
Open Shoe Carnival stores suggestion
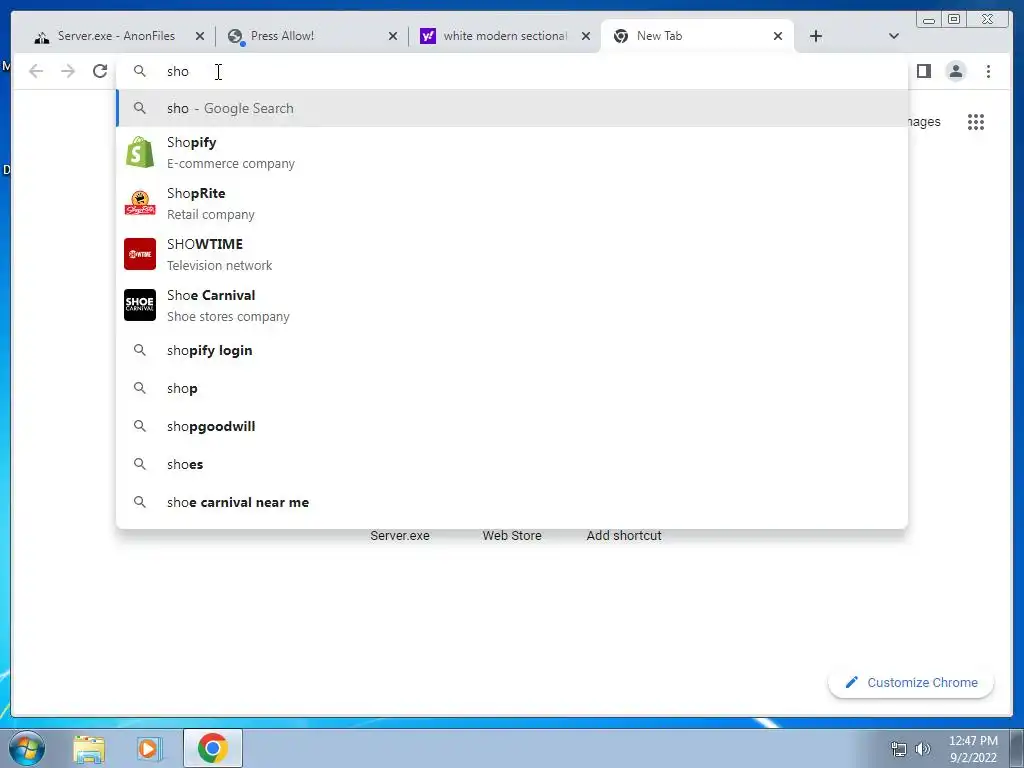(x=512, y=305)
